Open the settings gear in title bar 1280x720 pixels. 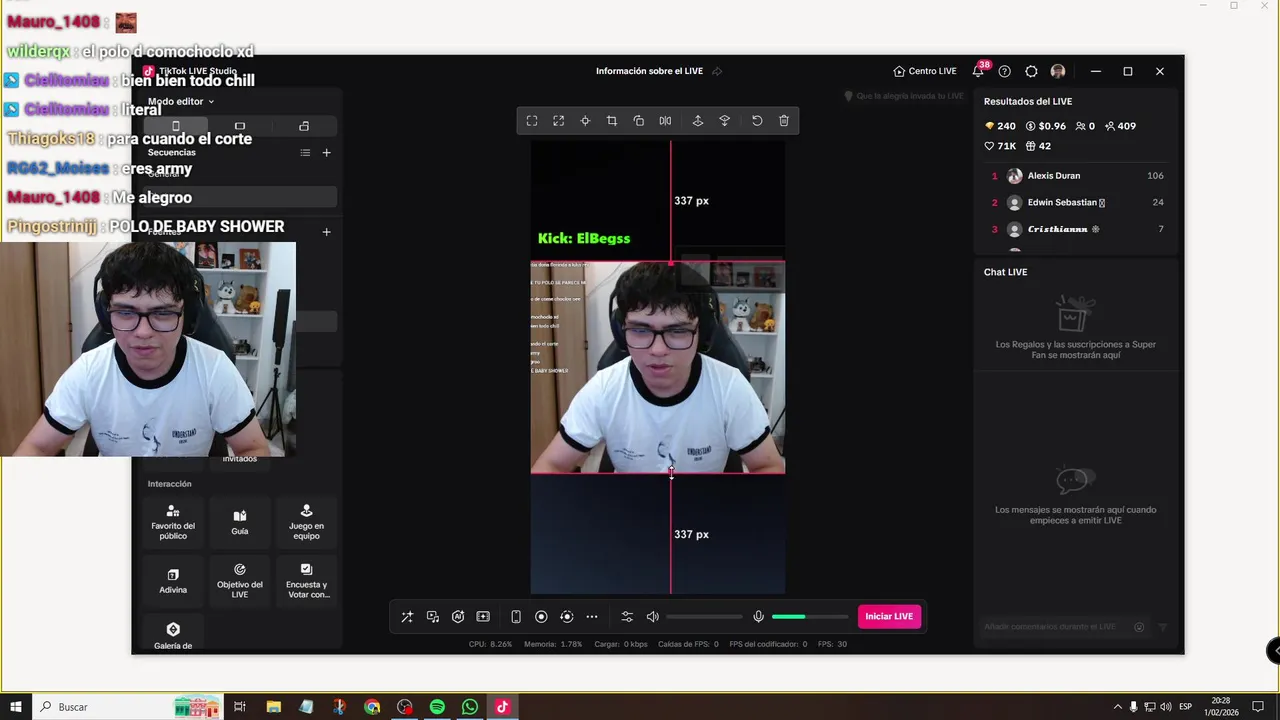(1031, 71)
